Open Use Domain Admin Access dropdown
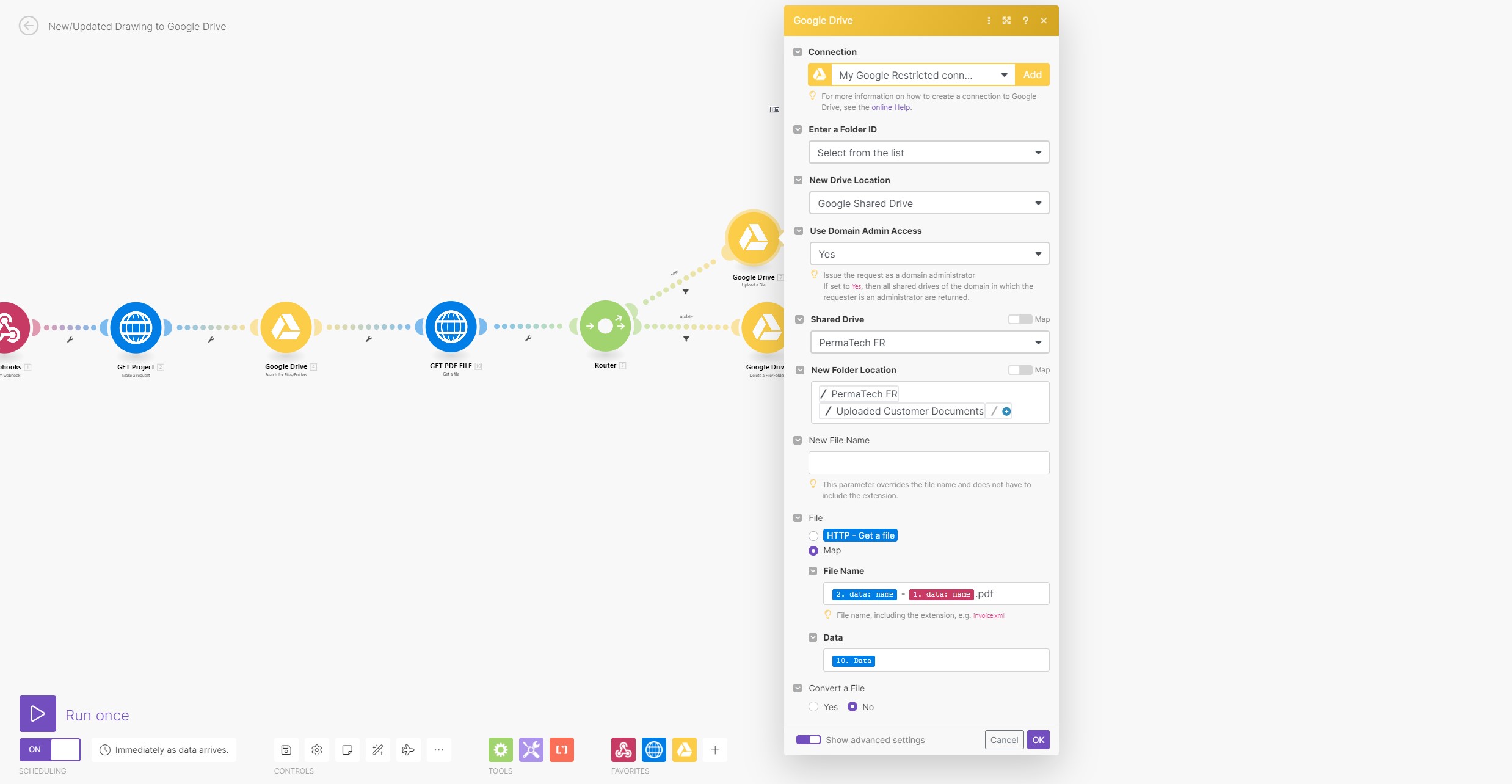1512x784 pixels. click(x=928, y=254)
